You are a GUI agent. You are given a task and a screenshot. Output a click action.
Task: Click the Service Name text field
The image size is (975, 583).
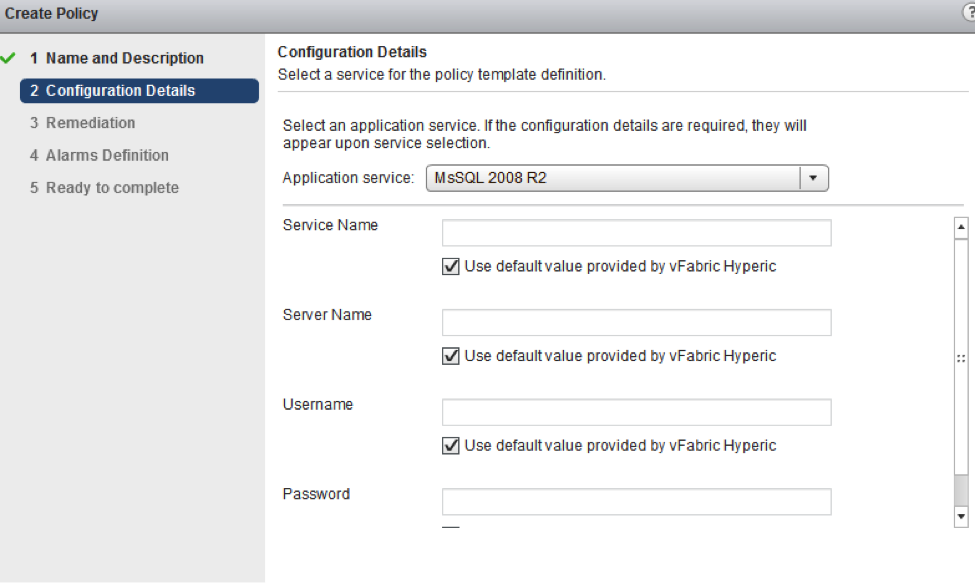(x=637, y=233)
